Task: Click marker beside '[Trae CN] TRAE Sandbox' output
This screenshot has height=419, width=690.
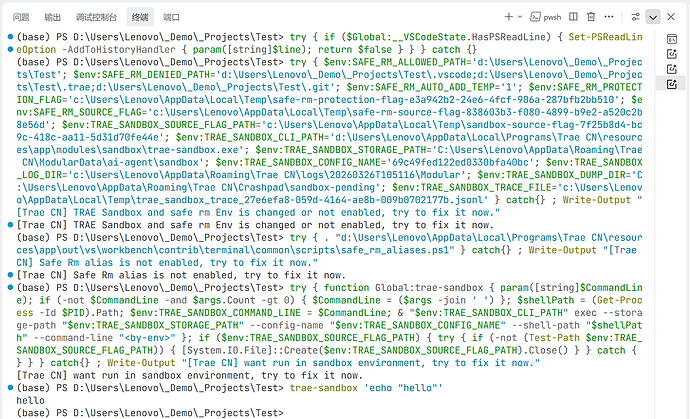Action: click(x=10, y=225)
